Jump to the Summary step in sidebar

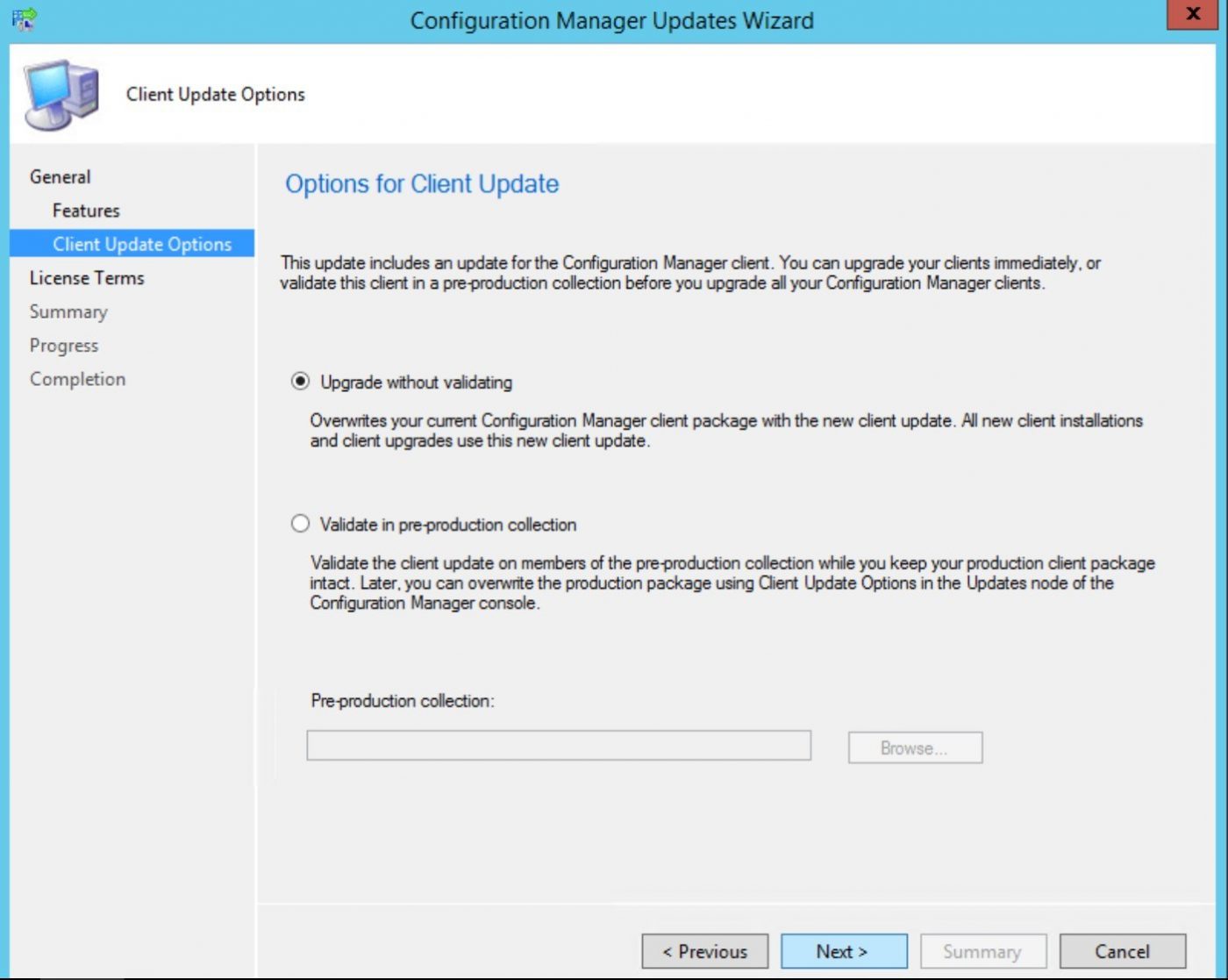point(68,311)
